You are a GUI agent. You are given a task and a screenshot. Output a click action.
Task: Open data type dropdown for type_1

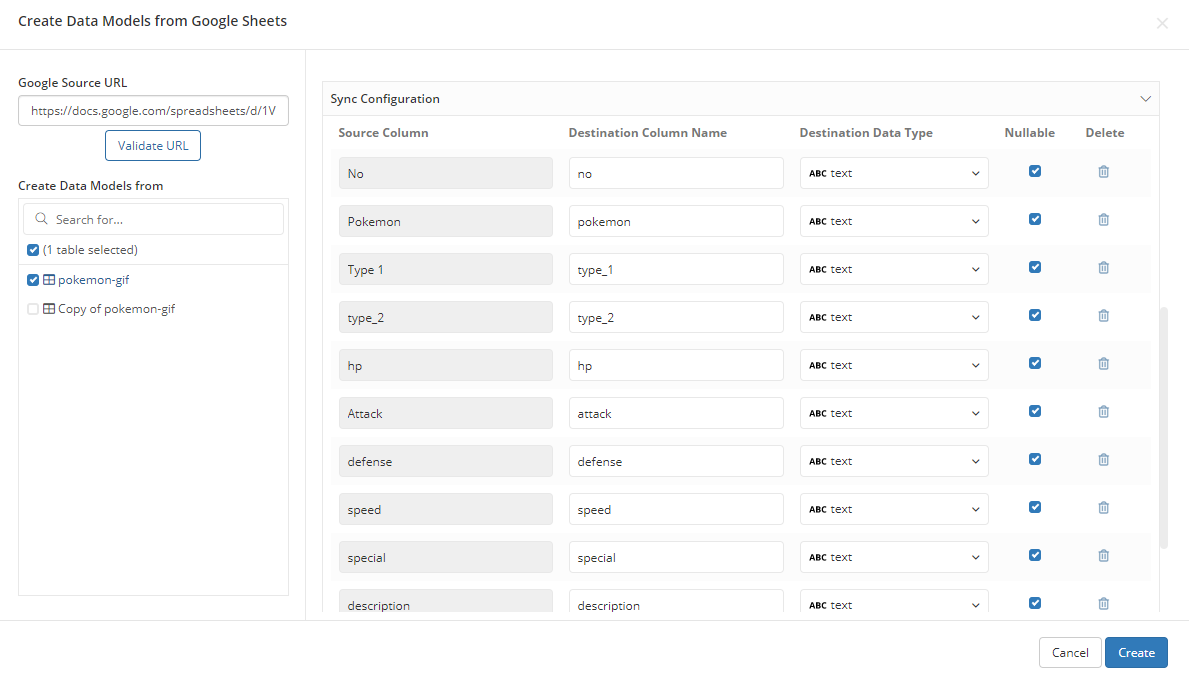(894, 269)
